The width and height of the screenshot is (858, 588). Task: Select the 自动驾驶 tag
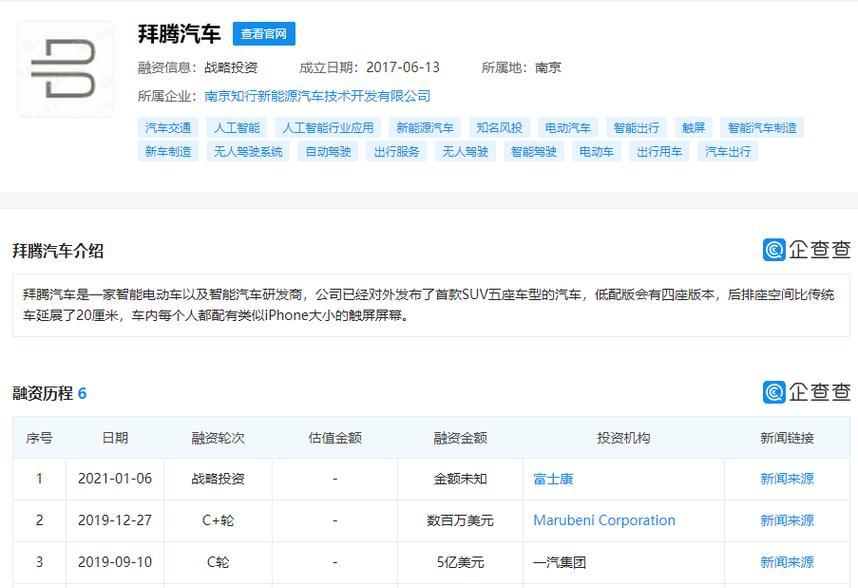click(328, 152)
